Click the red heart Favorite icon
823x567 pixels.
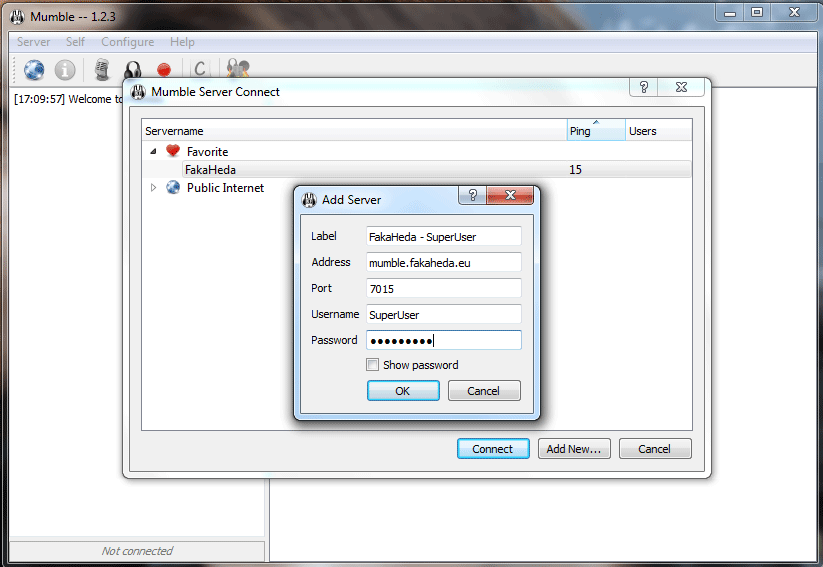click(173, 151)
